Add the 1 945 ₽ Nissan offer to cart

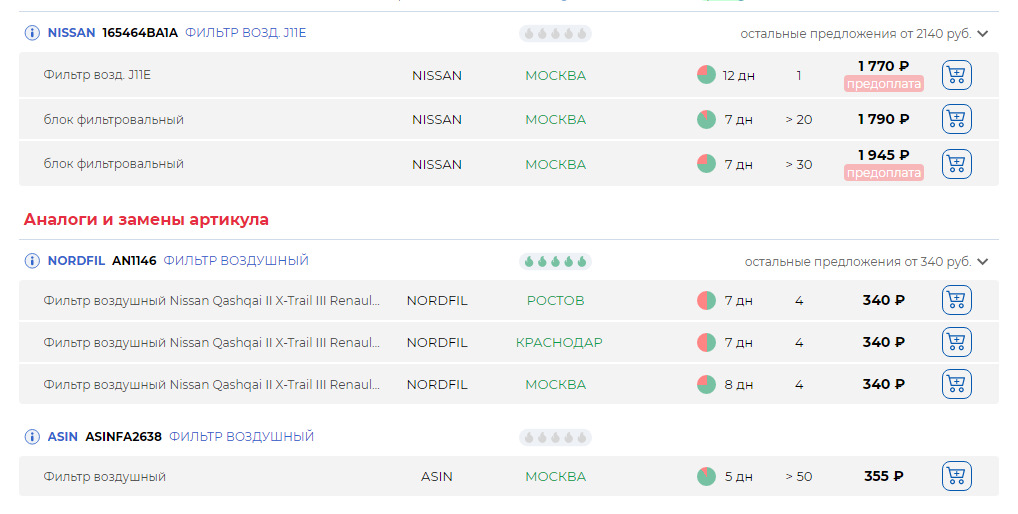point(956,164)
